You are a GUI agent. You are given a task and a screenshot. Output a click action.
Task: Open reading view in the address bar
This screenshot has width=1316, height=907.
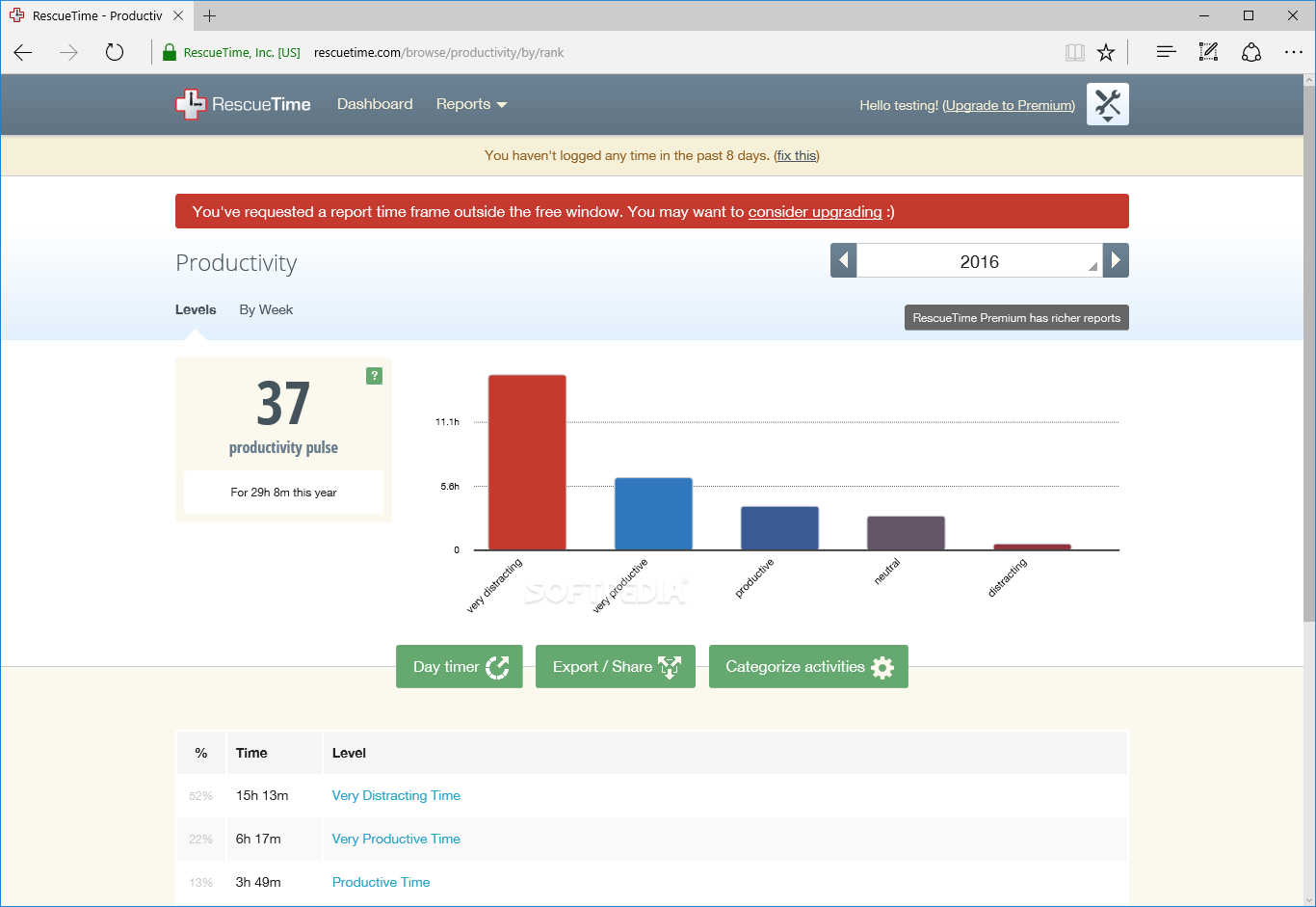(1075, 52)
